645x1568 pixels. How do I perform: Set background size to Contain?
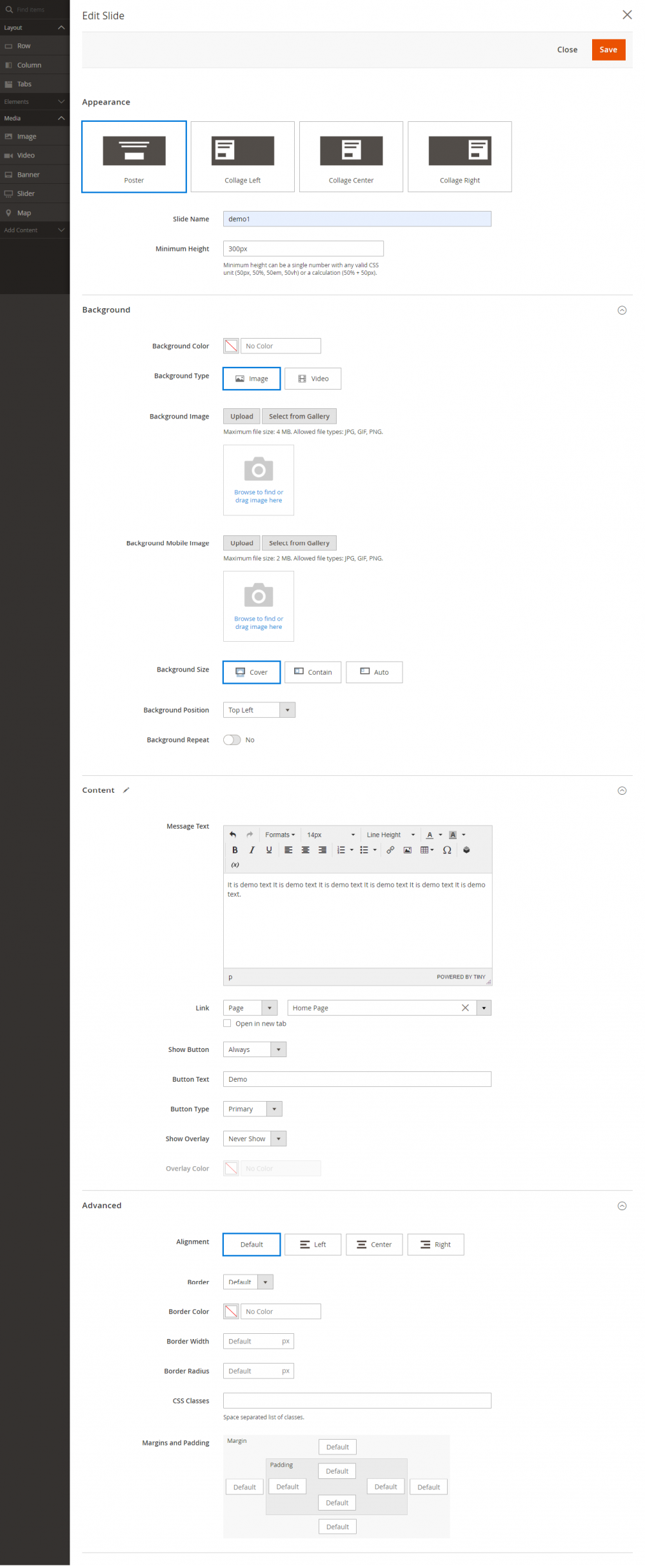pyautogui.click(x=313, y=671)
